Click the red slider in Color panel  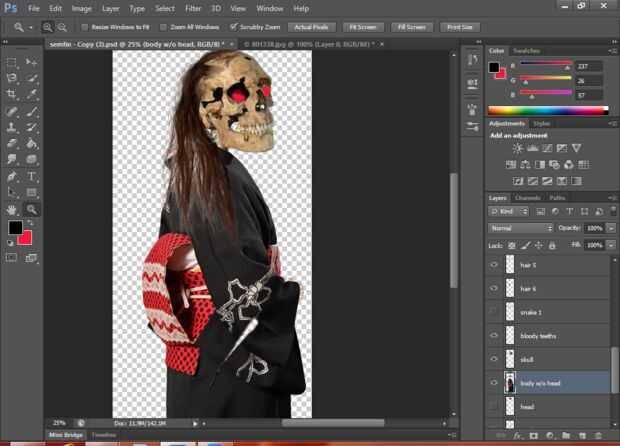pyautogui.click(x=546, y=63)
